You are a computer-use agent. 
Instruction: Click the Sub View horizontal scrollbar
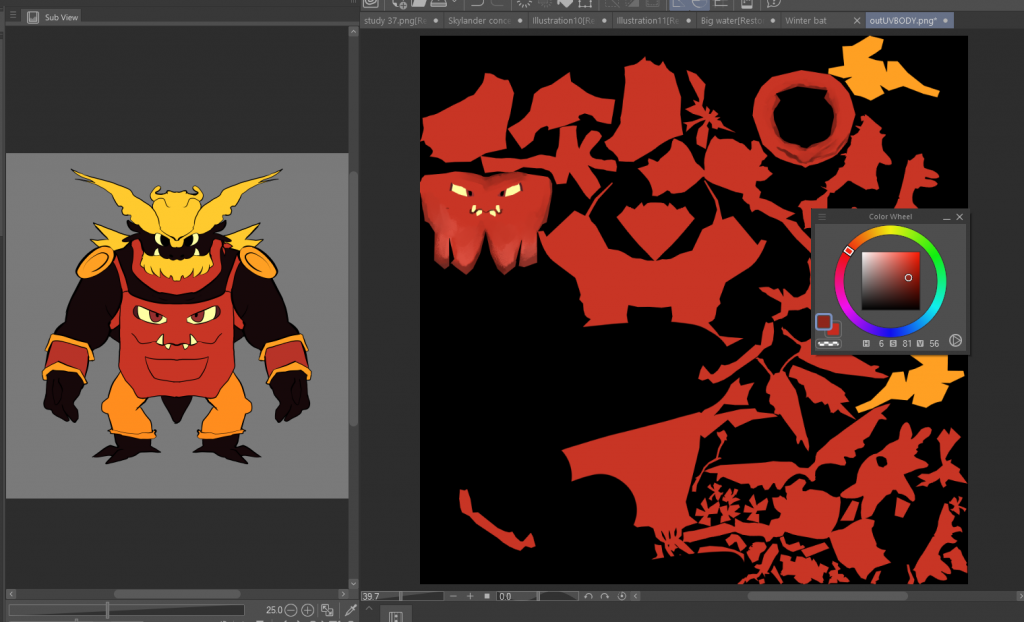point(177,594)
